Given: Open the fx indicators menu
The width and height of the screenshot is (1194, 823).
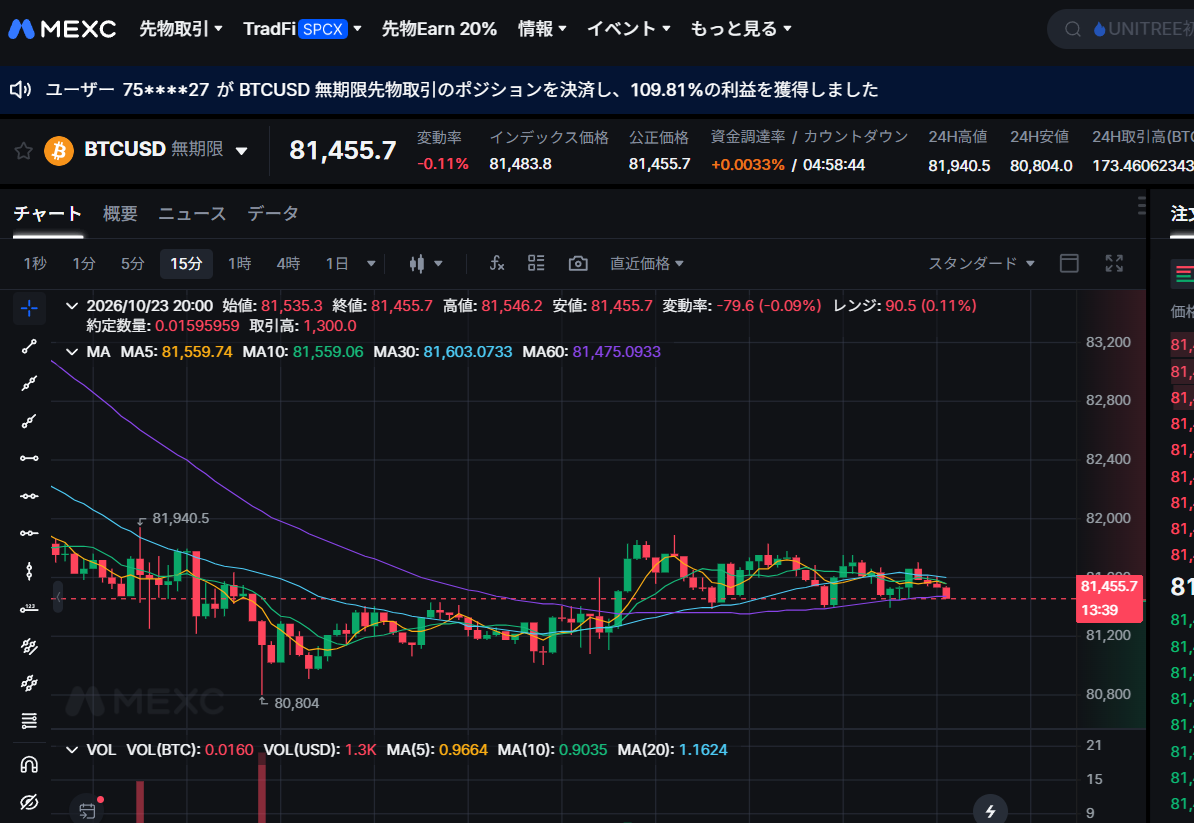Looking at the screenshot, I should [x=497, y=263].
